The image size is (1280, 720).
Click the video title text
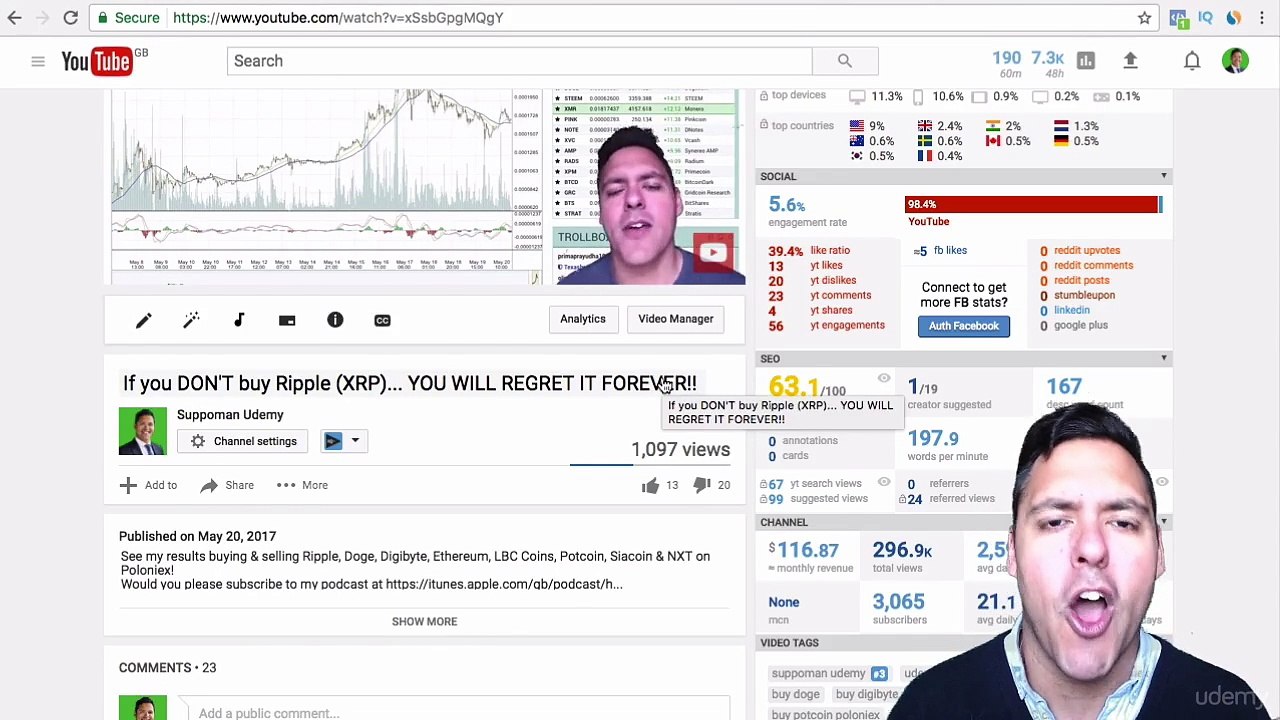[409, 383]
